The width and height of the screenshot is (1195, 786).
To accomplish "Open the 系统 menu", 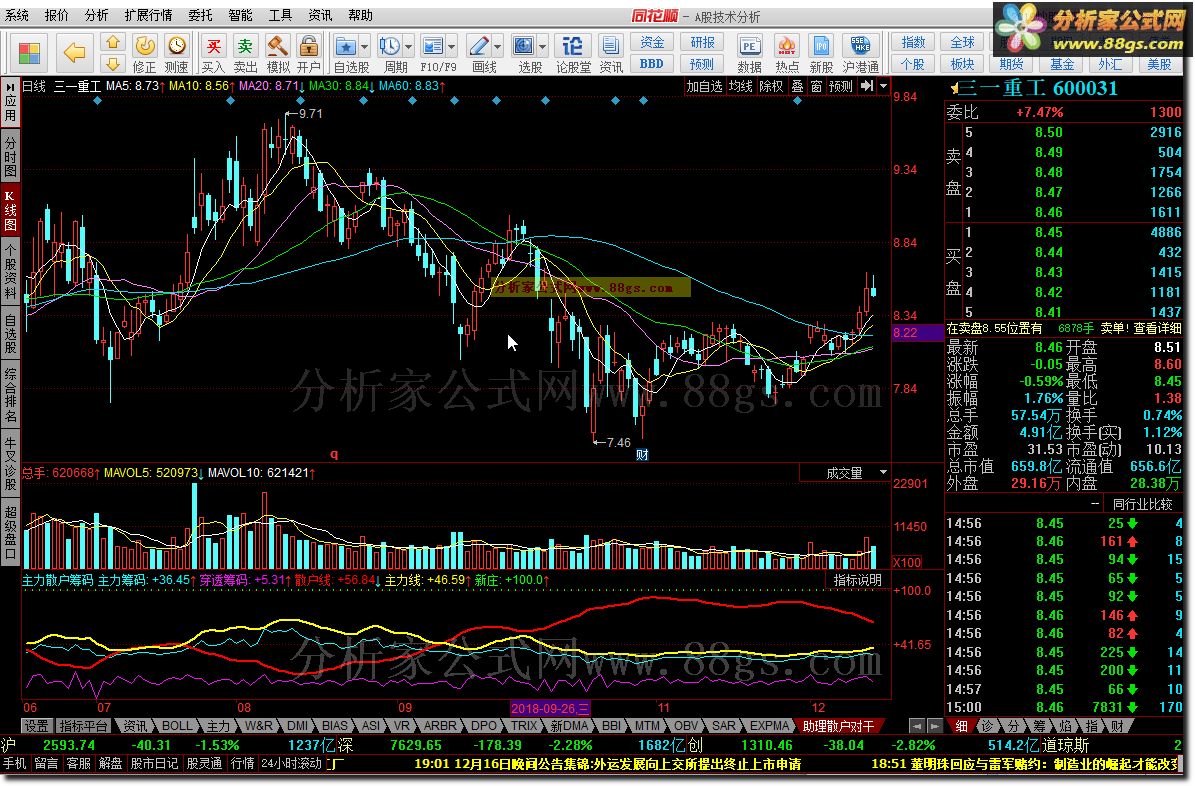I will [16, 15].
